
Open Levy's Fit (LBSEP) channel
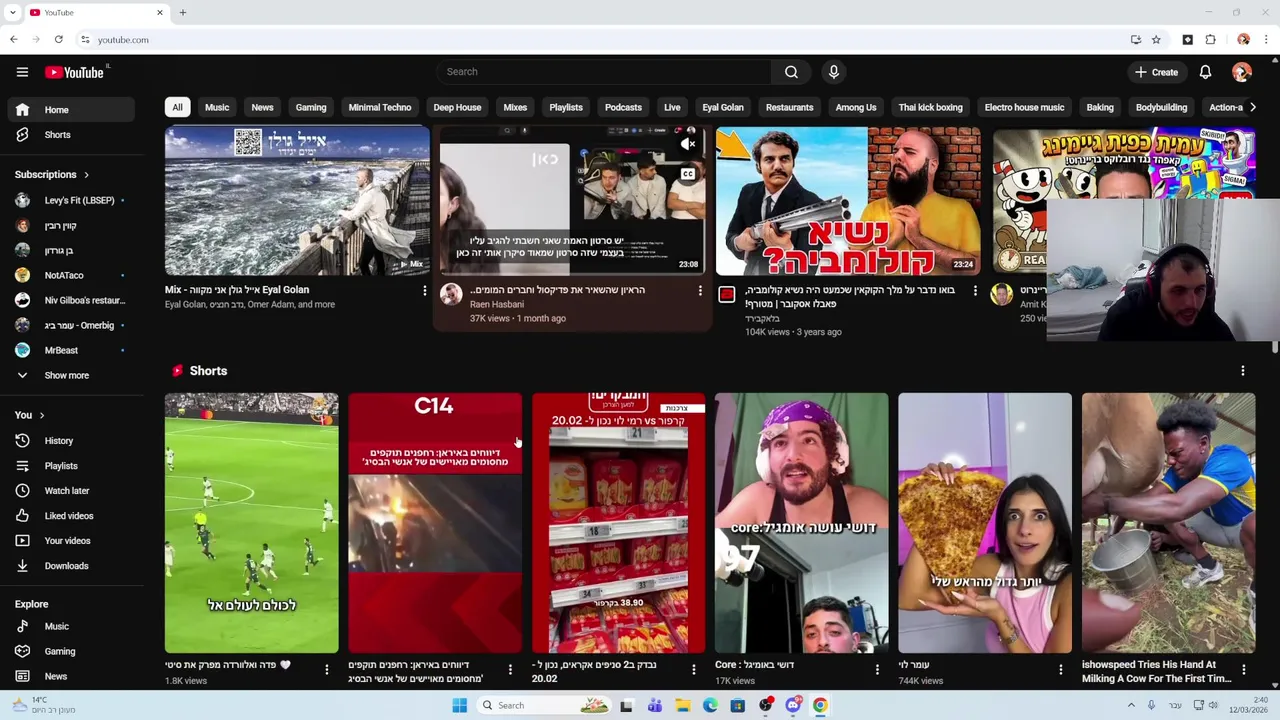click(70, 201)
